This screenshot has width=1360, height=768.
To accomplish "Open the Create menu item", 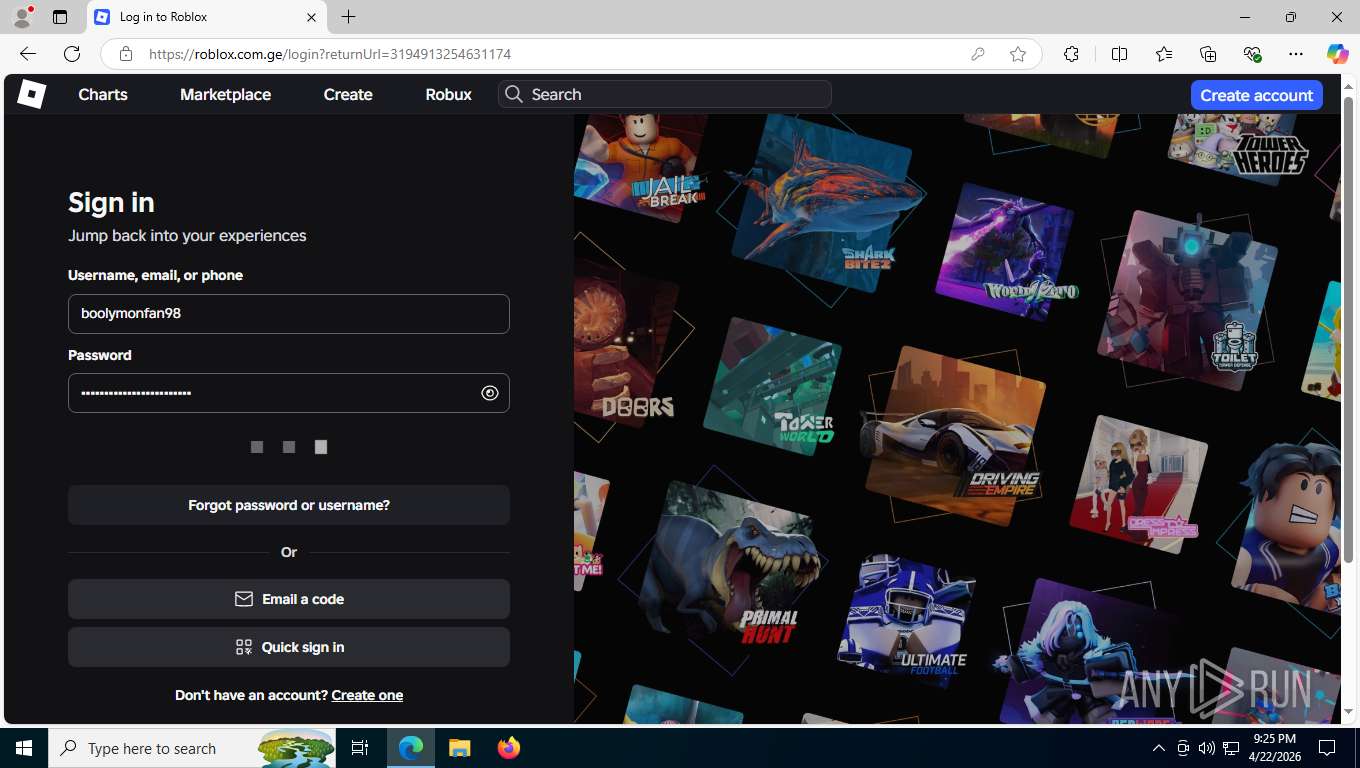I will [348, 94].
